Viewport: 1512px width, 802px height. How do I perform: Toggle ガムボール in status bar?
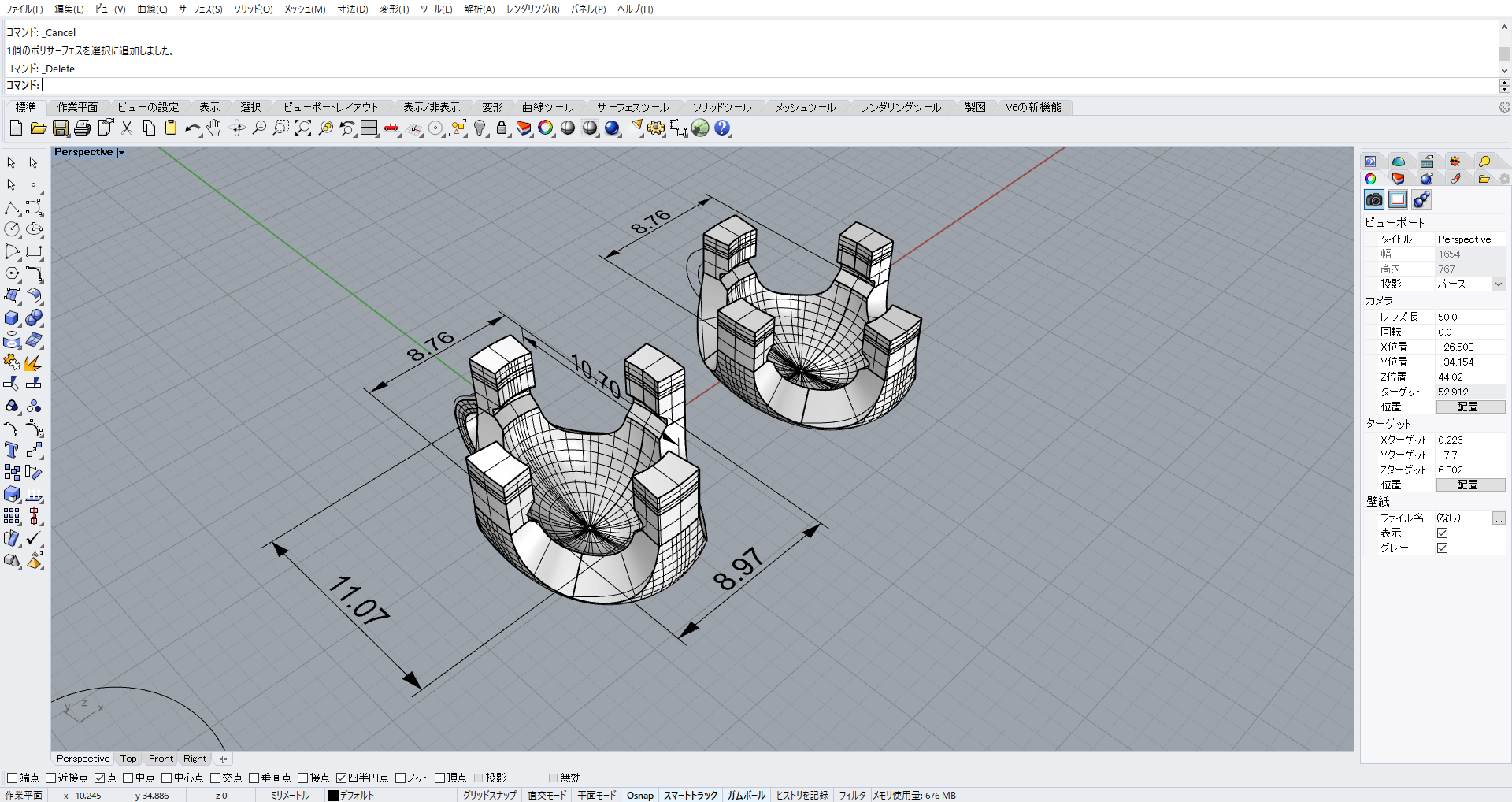[746, 796]
